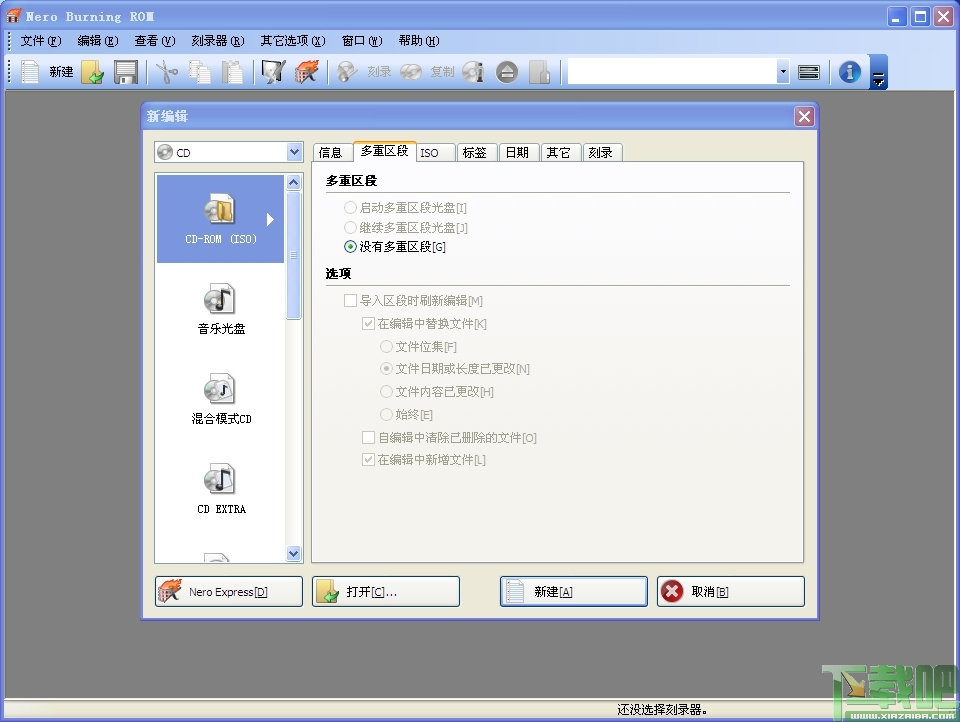Switch to the 刻录 tab
The width and height of the screenshot is (960, 722).
(x=600, y=152)
